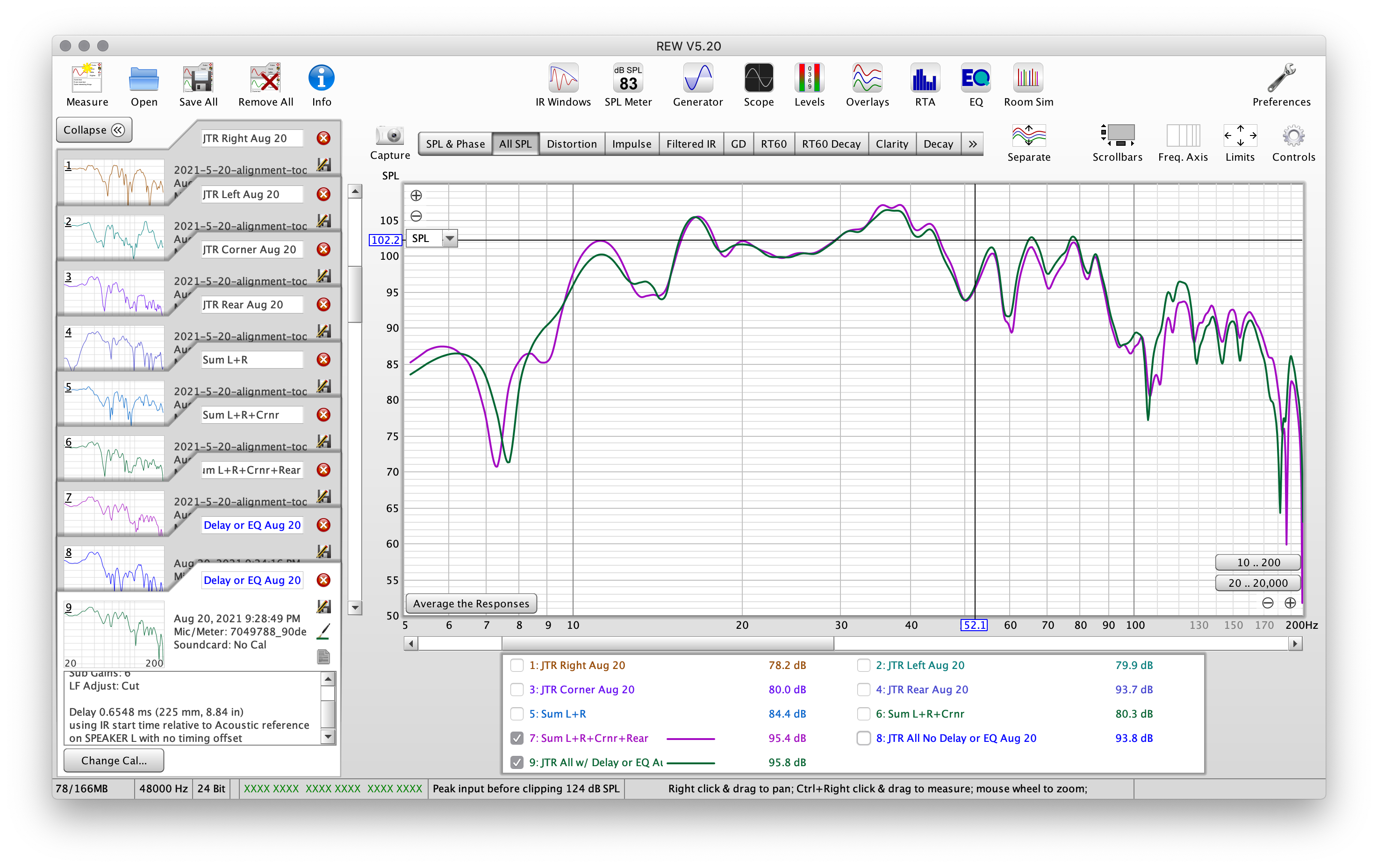
Task: Click the 102.2 SPL cursor value box
Action: [385, 240]
